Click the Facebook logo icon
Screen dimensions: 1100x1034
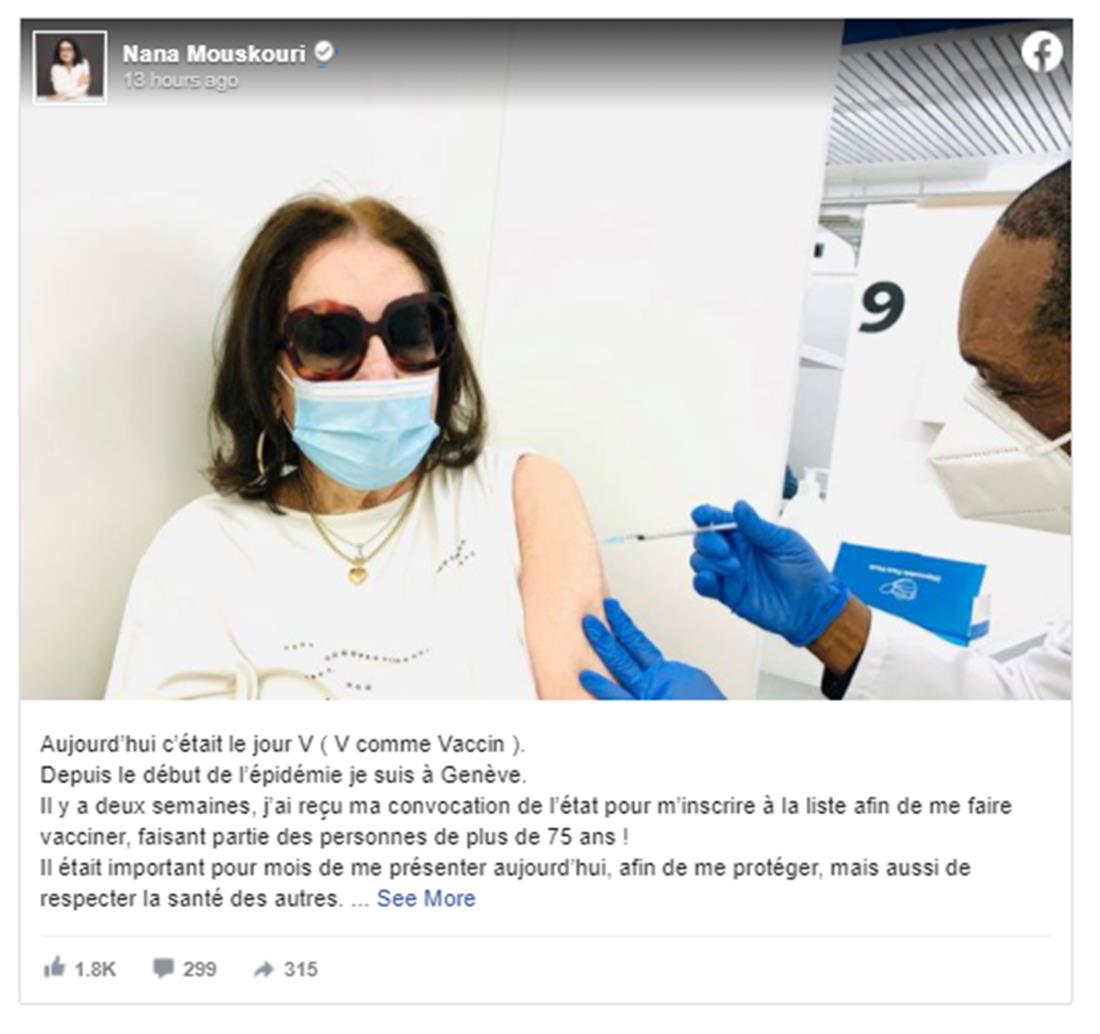point(1042,53)
